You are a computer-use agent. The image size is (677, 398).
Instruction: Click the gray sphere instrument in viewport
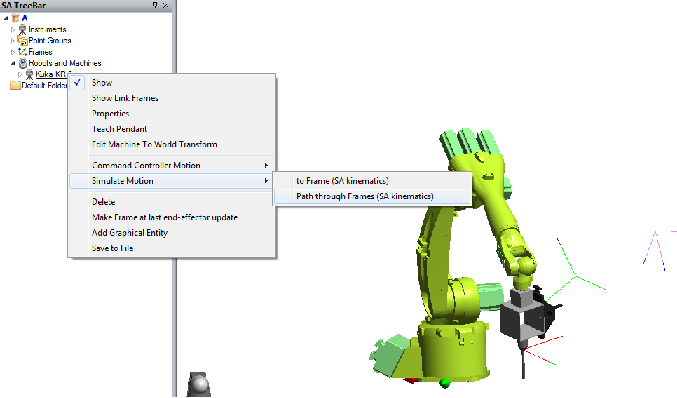click(199, 384)
